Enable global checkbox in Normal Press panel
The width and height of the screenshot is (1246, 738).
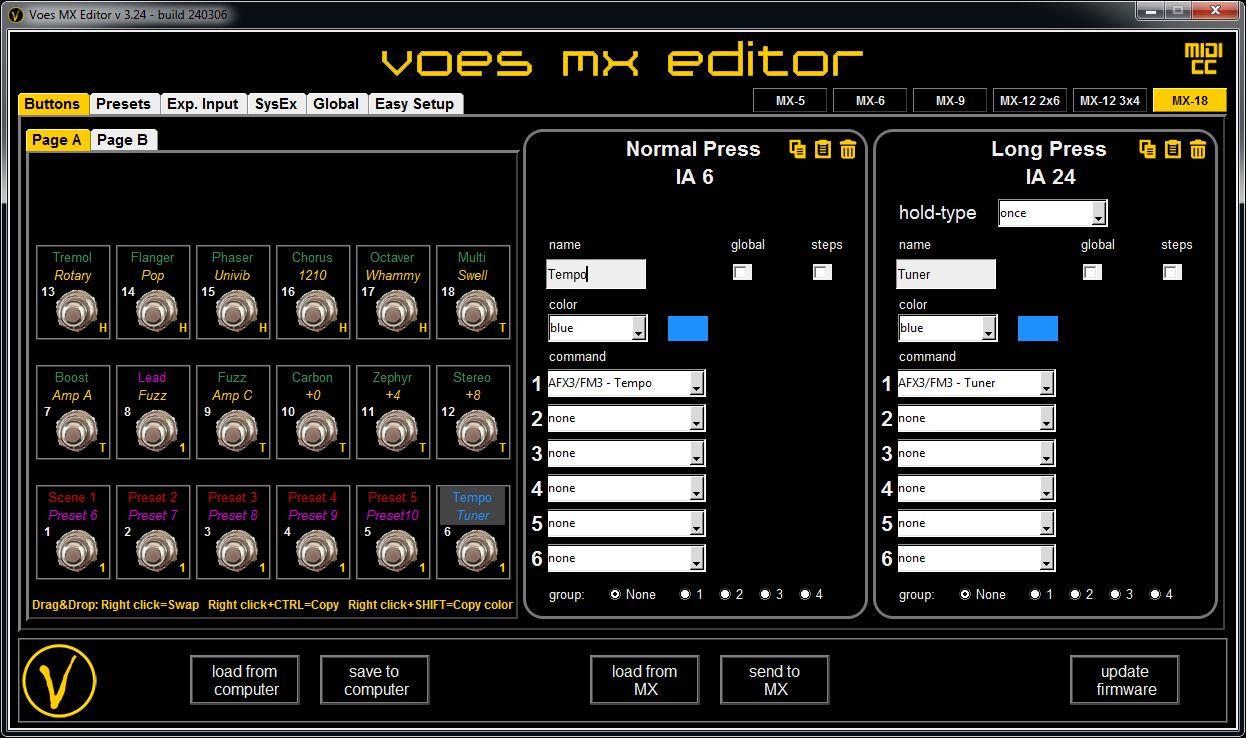[742, 272]
